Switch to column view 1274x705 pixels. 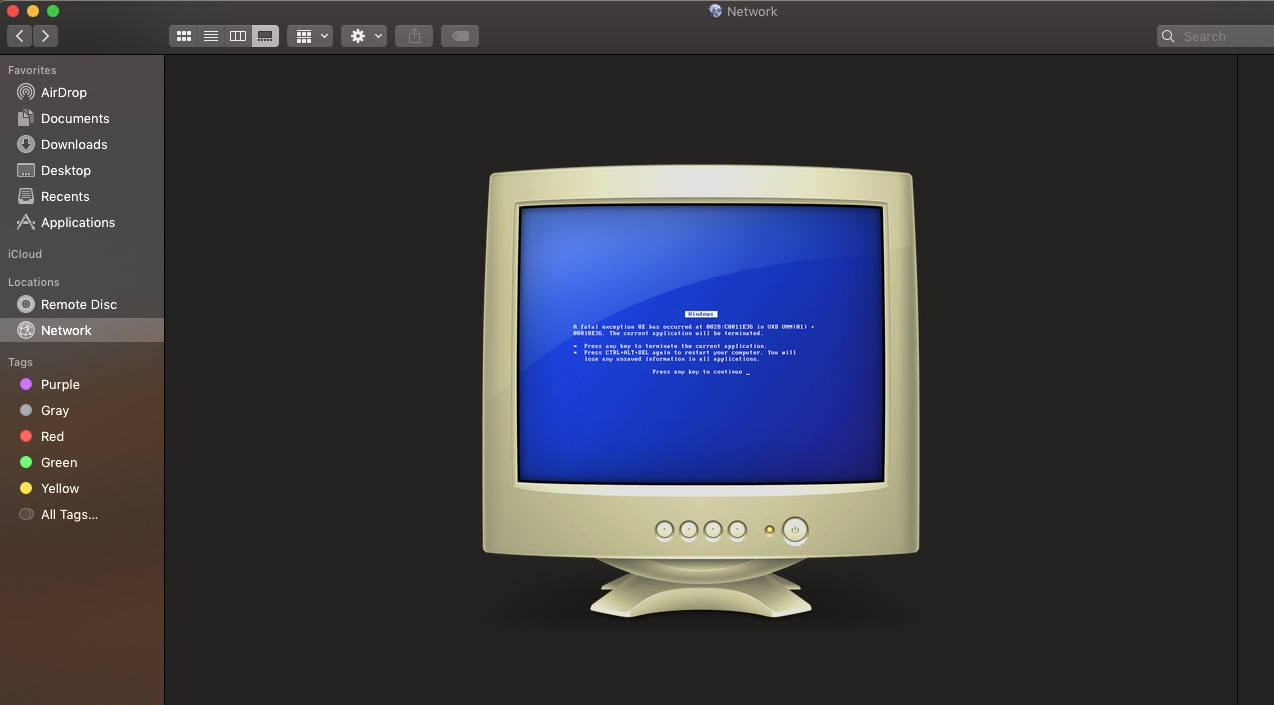pyautogui.click(x=238, y=36)
